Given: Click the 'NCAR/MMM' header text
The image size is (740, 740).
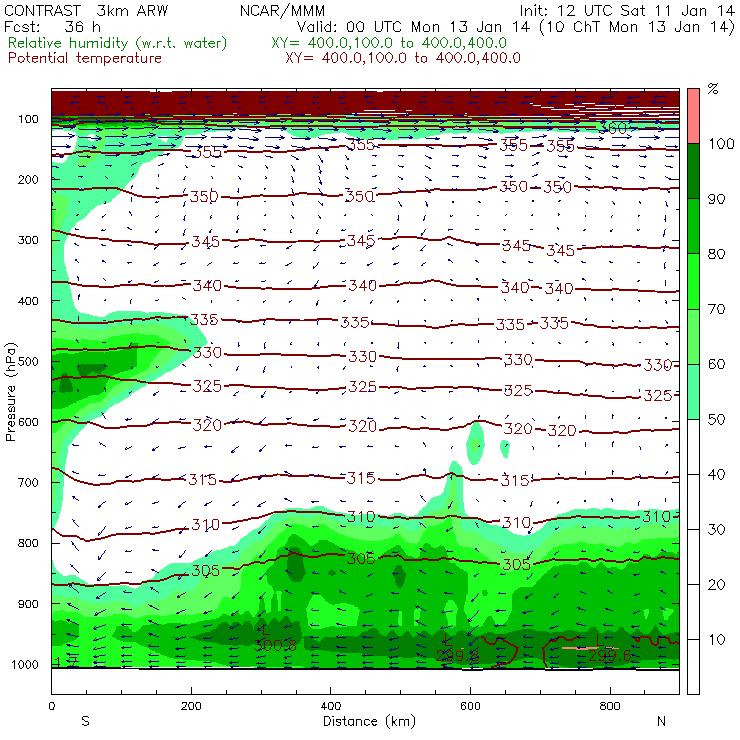Looking at the screenshot, I should [x=282, y=11].
